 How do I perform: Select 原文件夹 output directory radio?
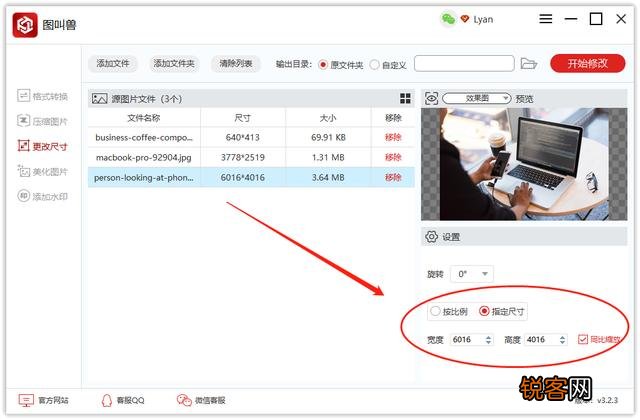pyautogui.click(x=323, y=65)
